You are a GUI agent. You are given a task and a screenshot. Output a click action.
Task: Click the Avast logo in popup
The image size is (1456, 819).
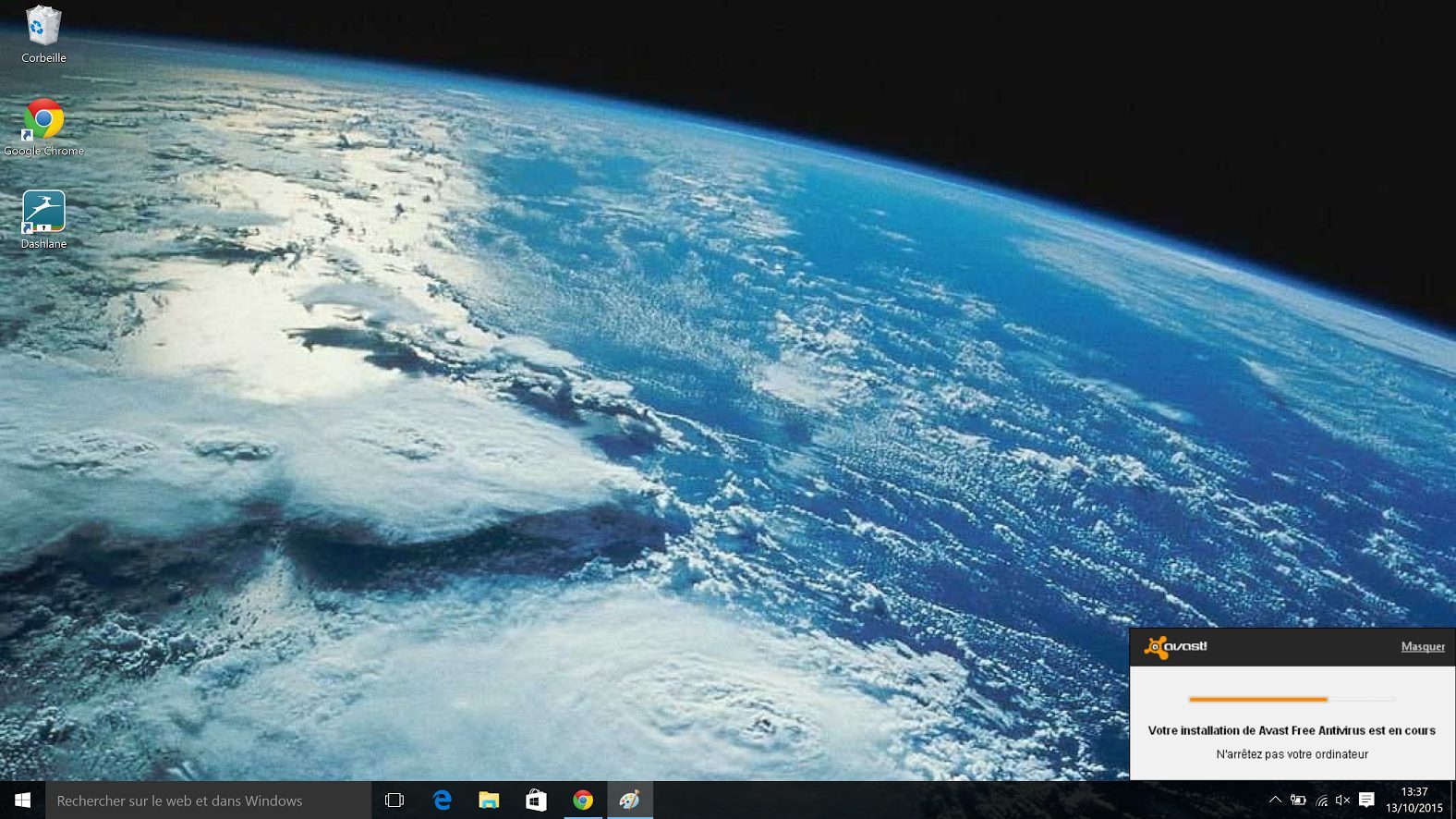pyautogui.click(x=1175, y=647)
